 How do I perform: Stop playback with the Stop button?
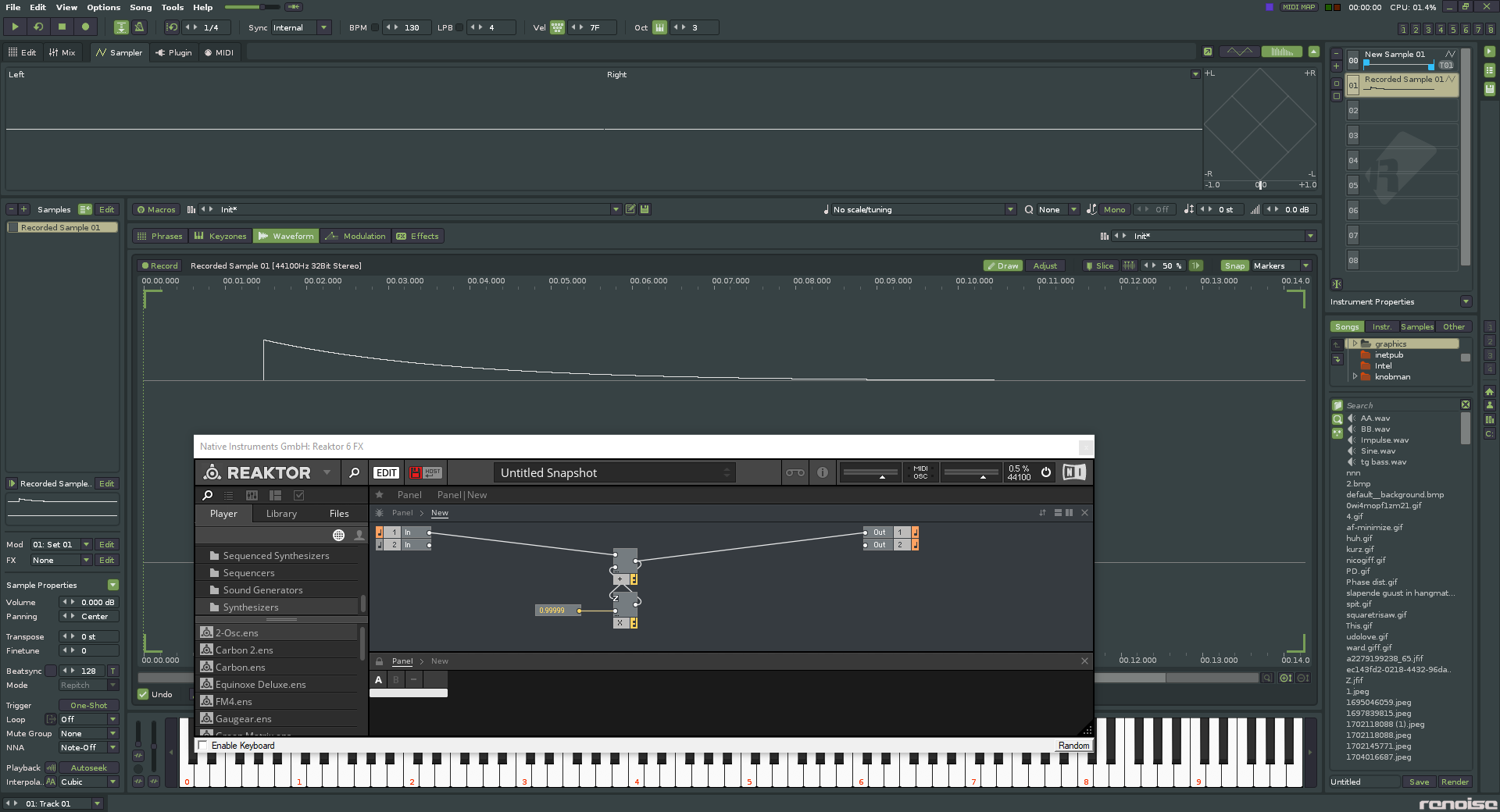click(62, 27)
